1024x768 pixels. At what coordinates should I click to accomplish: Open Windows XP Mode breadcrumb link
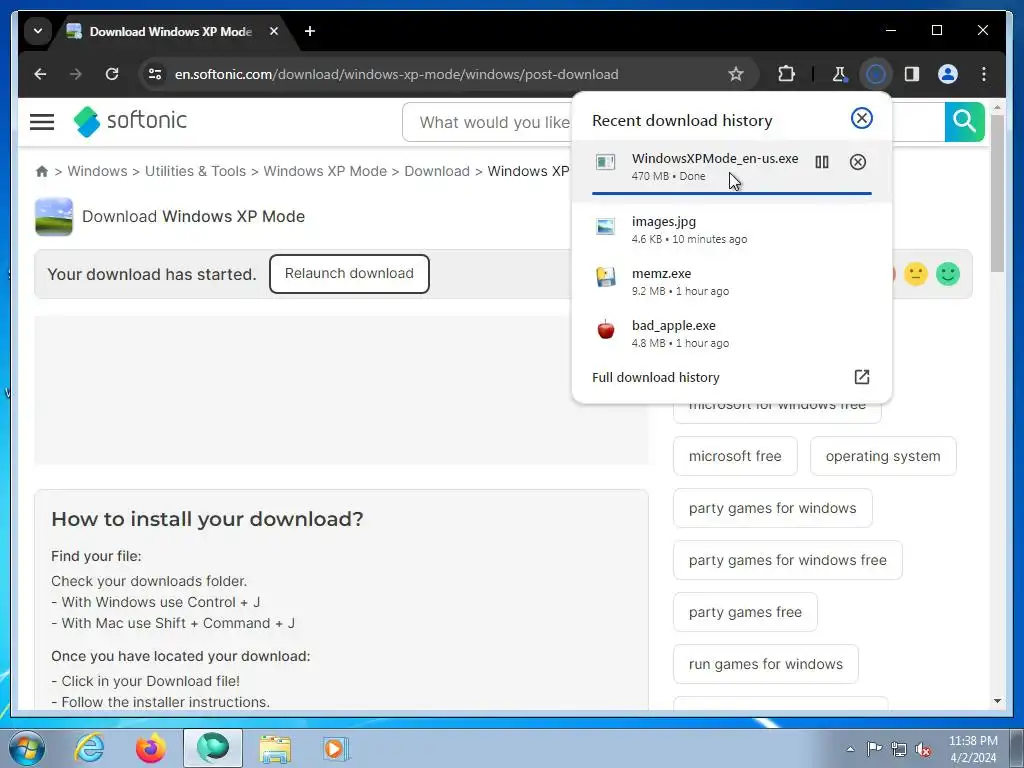click(325, 171)
